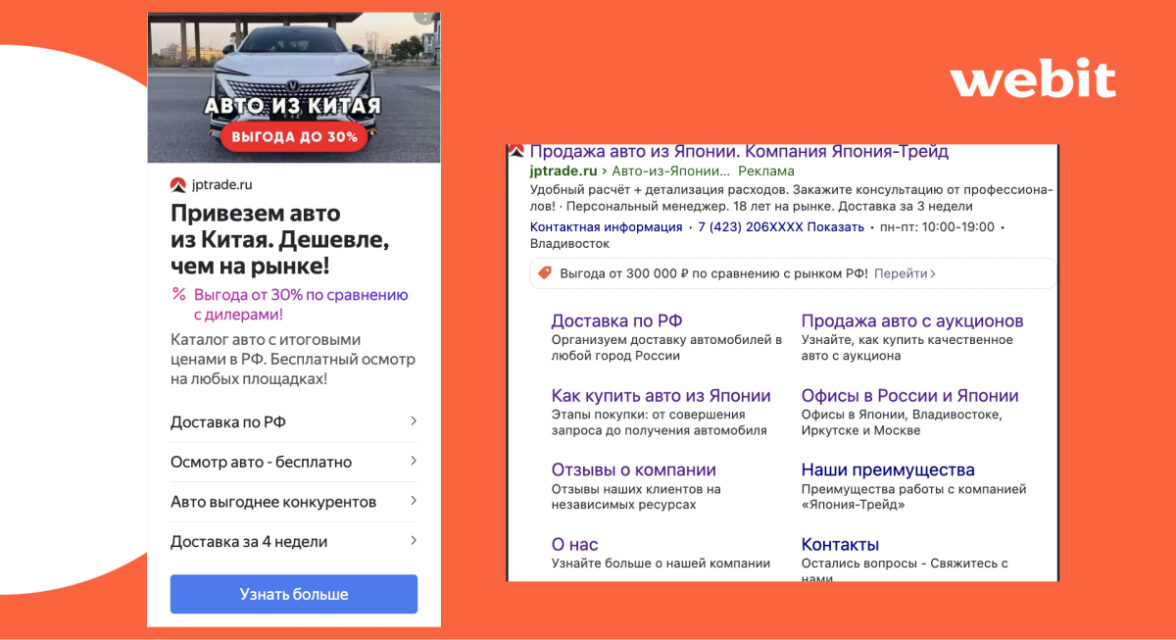Open "Как купить авто из Японии" sitelink
This screenshot has height=640, width=1176.
point(661,396)
